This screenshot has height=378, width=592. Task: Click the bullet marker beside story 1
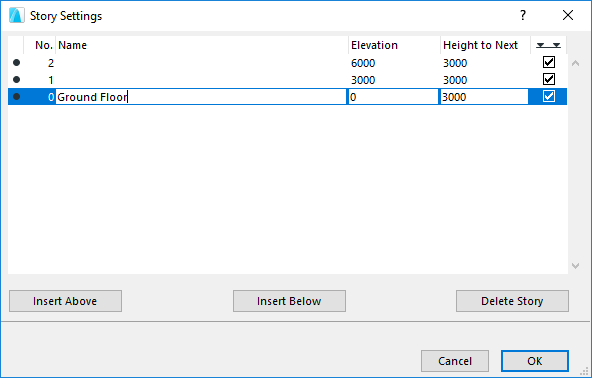point(16,80)
